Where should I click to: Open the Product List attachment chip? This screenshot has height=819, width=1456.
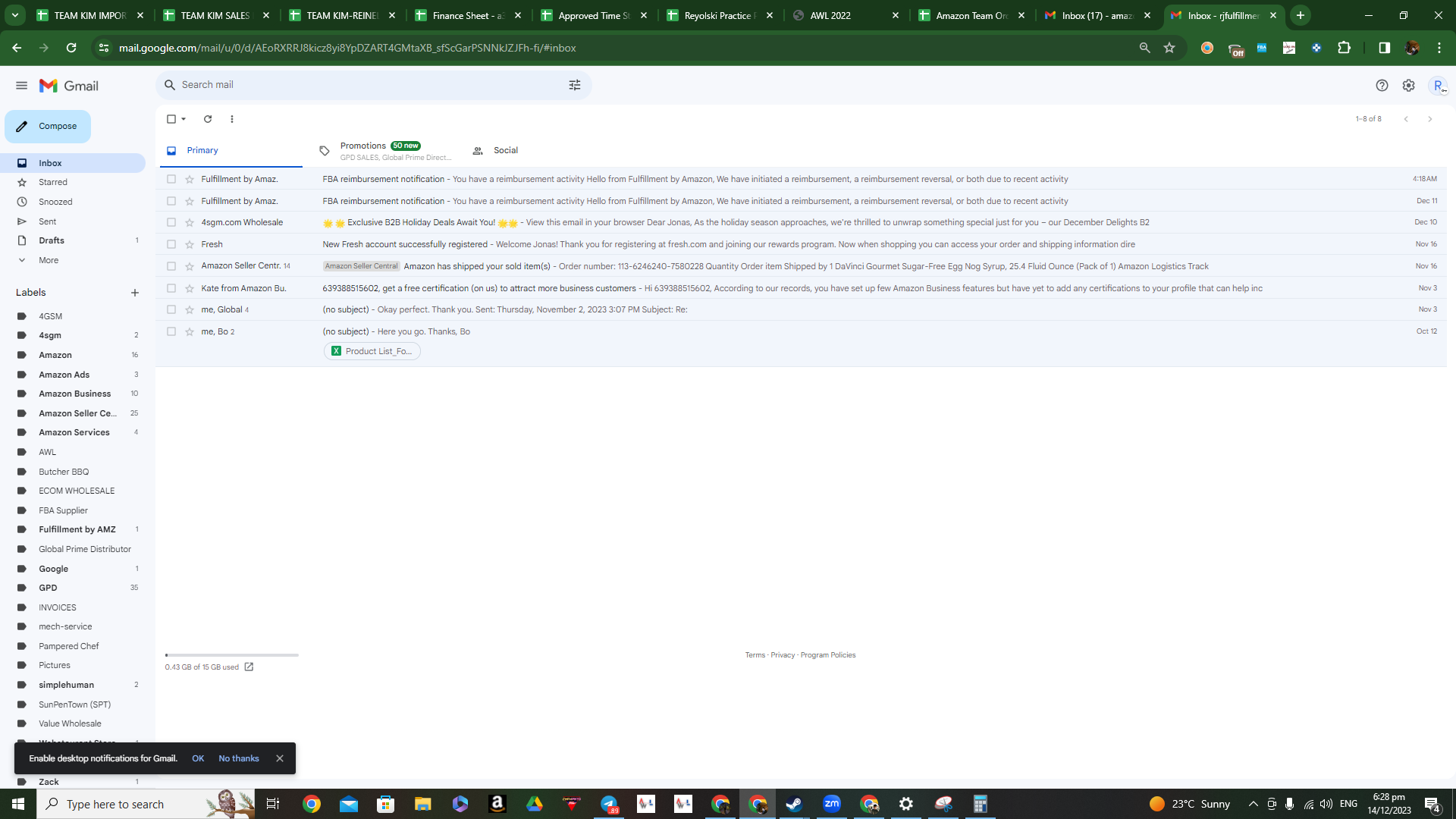pyautogui.click(x=372, y=351)
